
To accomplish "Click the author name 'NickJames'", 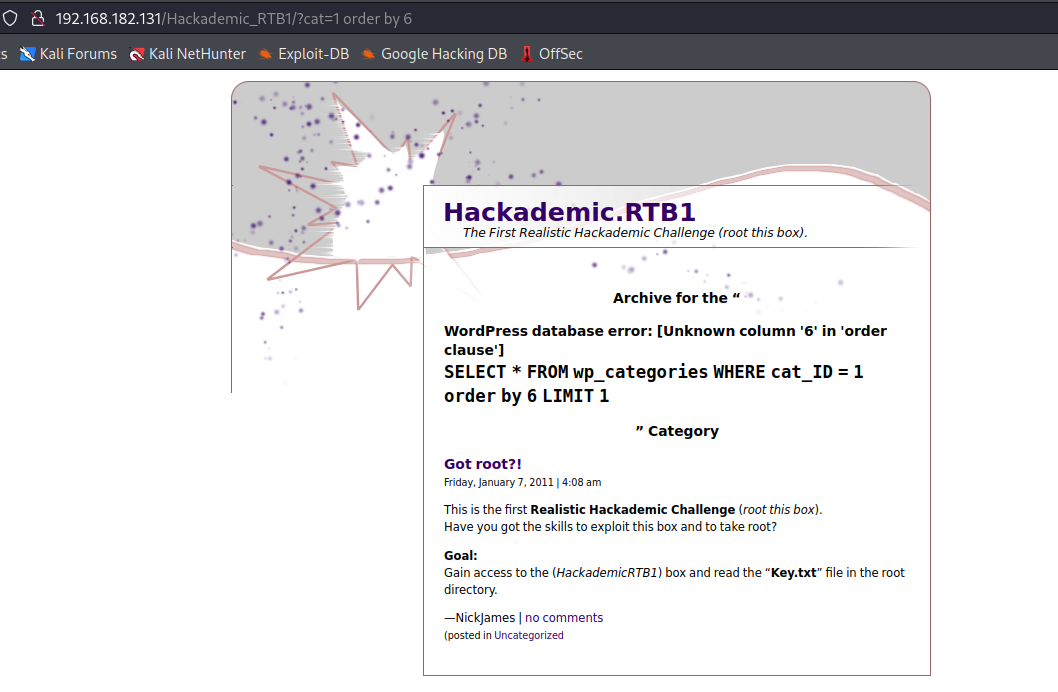I will pos(485,618).
